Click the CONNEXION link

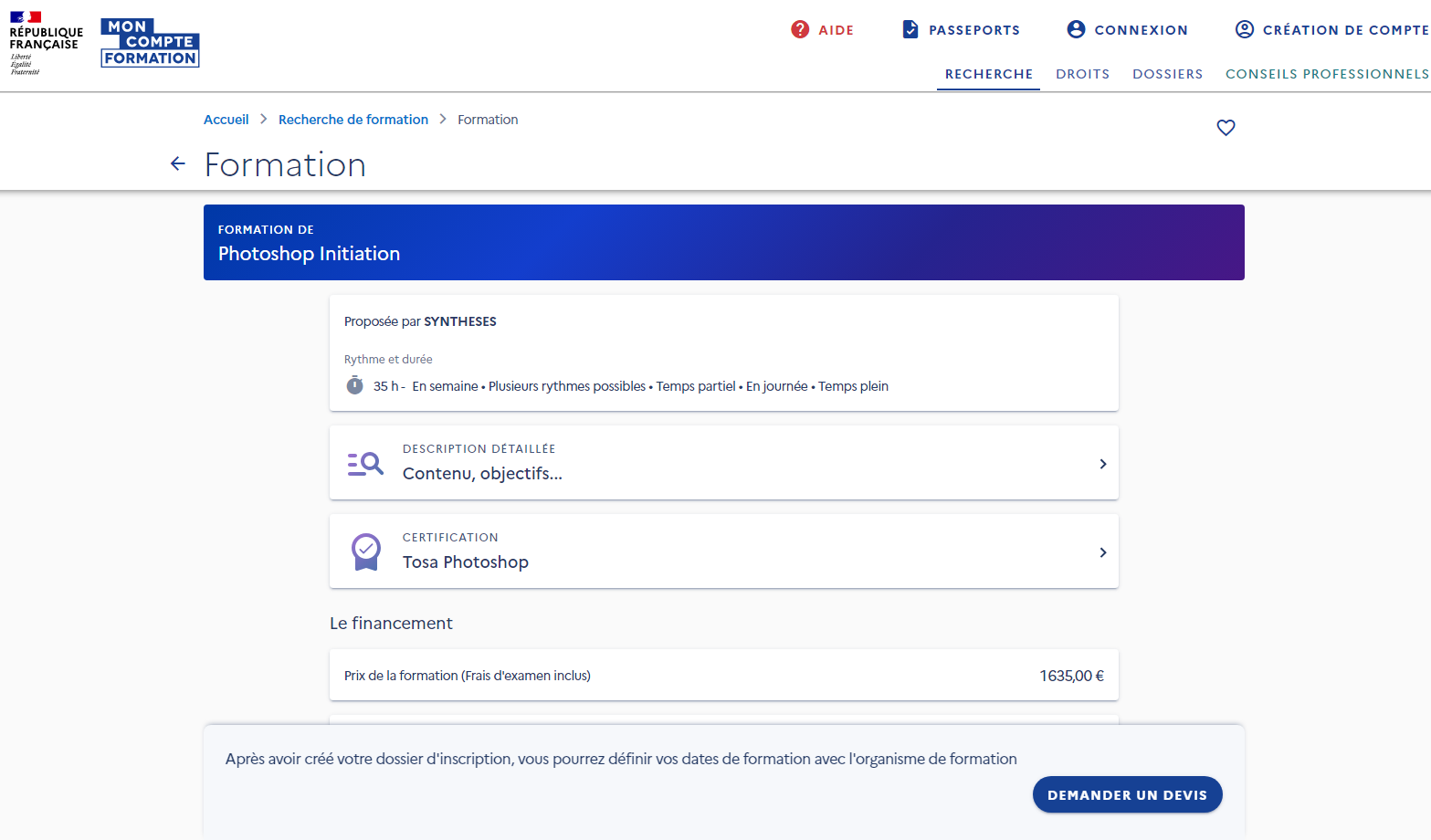click(1142, 30)
